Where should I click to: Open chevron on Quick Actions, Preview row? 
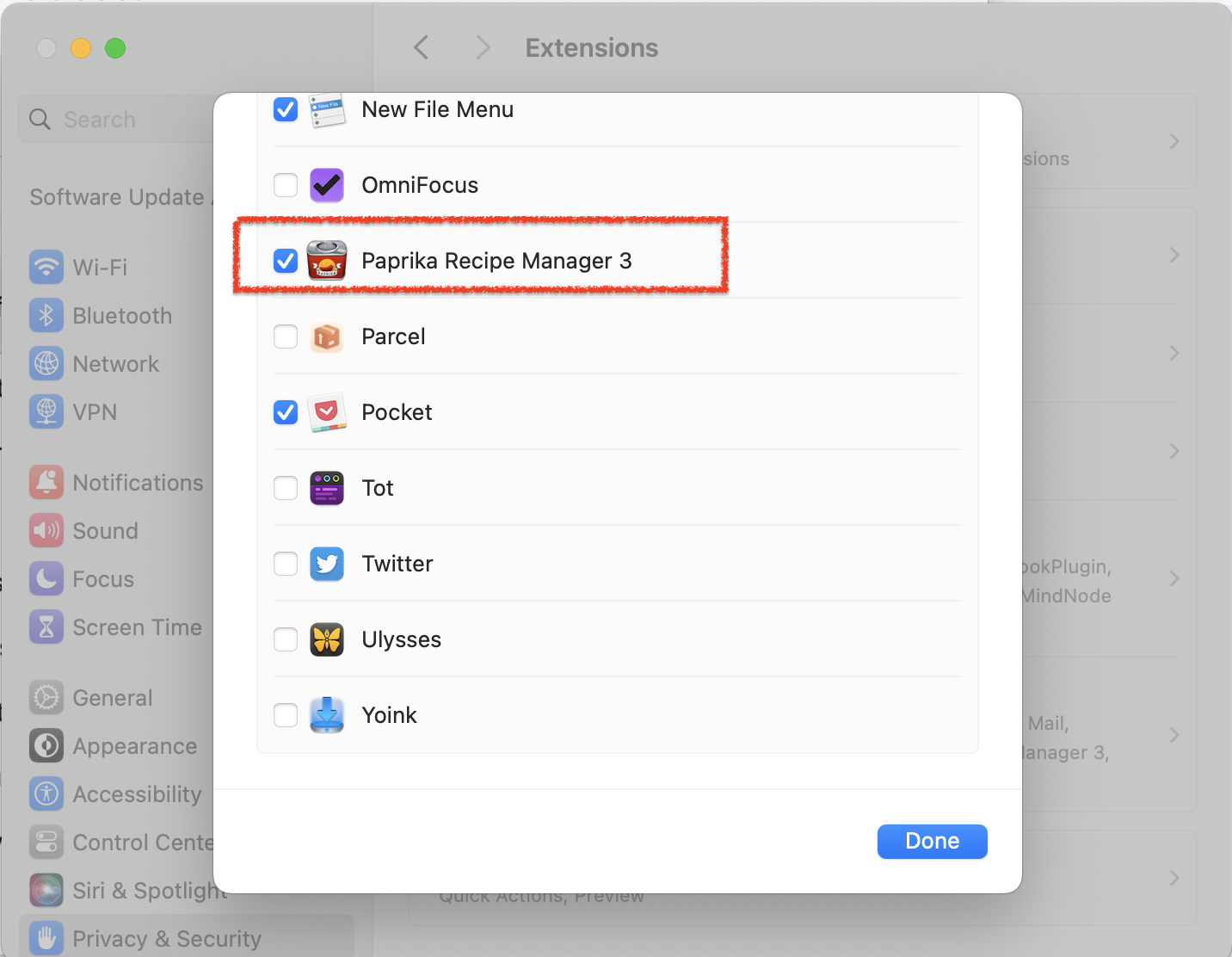pyautogui.click(x=1174, y=878)
